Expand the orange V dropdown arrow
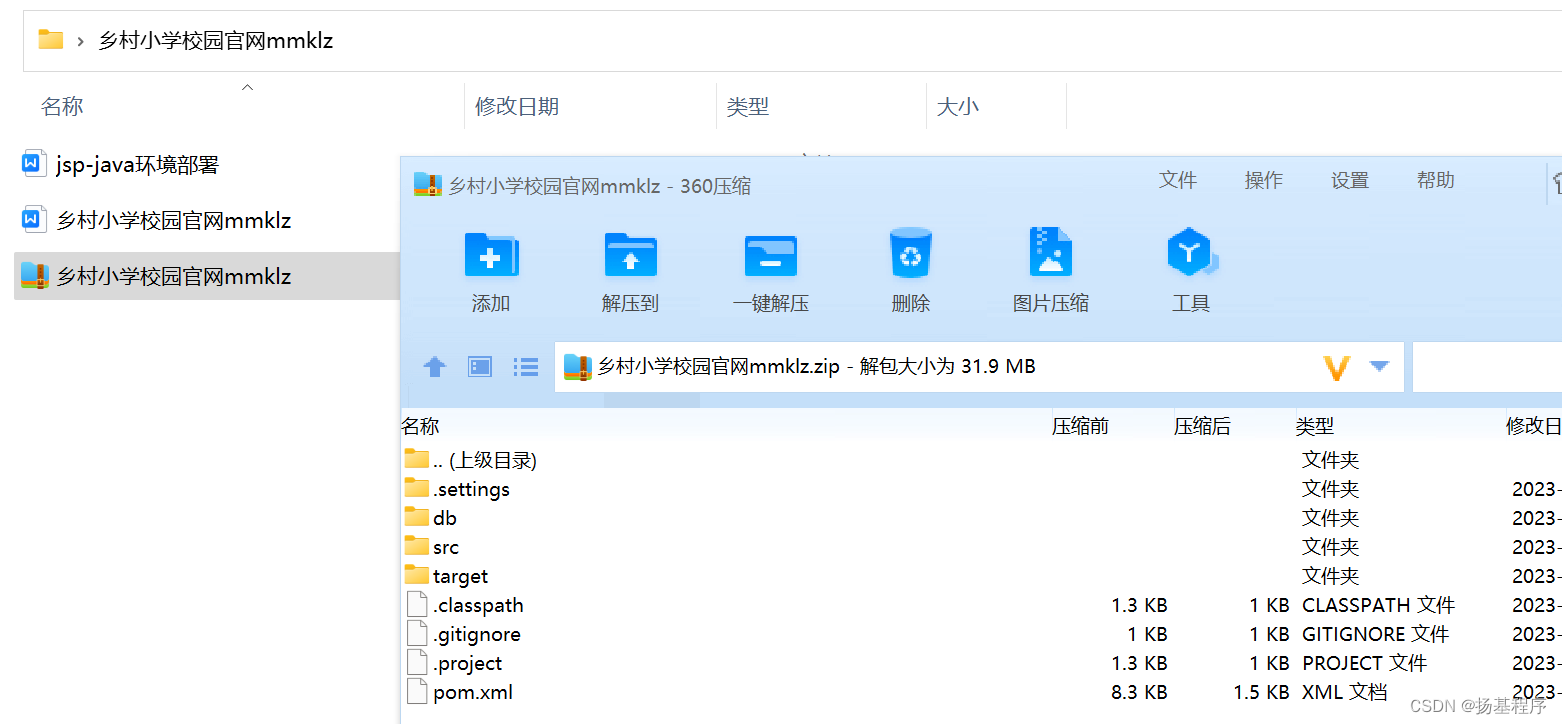The image size is (1562, 724). point(1381,366)
